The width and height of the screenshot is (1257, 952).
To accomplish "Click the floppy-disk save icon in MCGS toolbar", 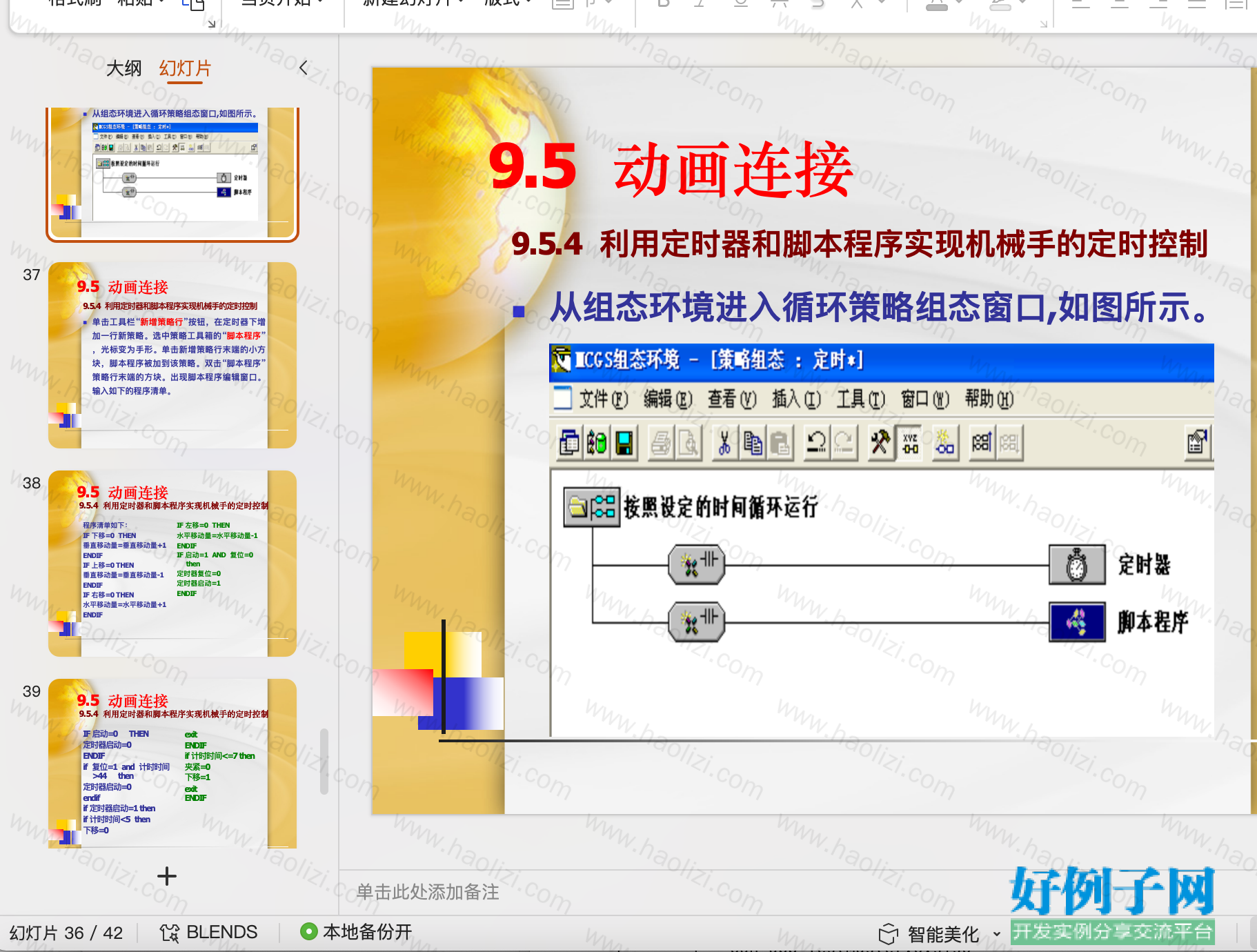I will click(x=624, y=443).
